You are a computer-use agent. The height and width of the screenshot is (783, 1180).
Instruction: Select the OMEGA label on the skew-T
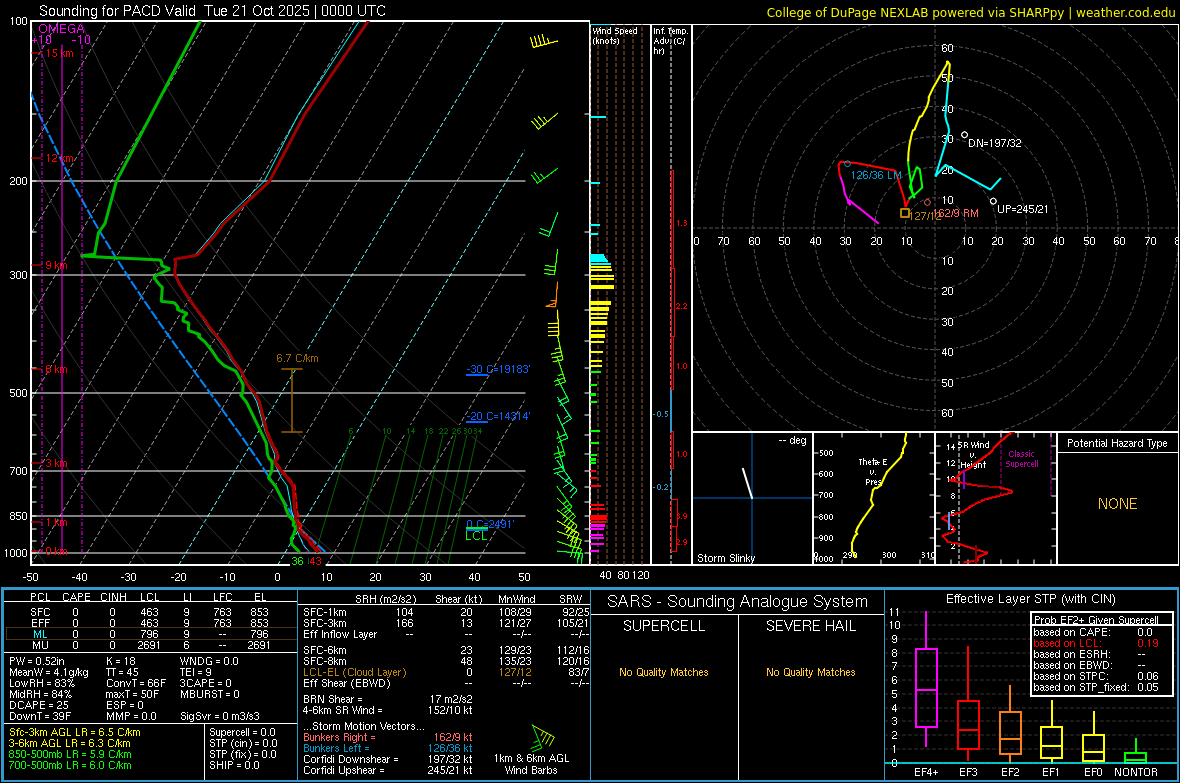point(61,29)
